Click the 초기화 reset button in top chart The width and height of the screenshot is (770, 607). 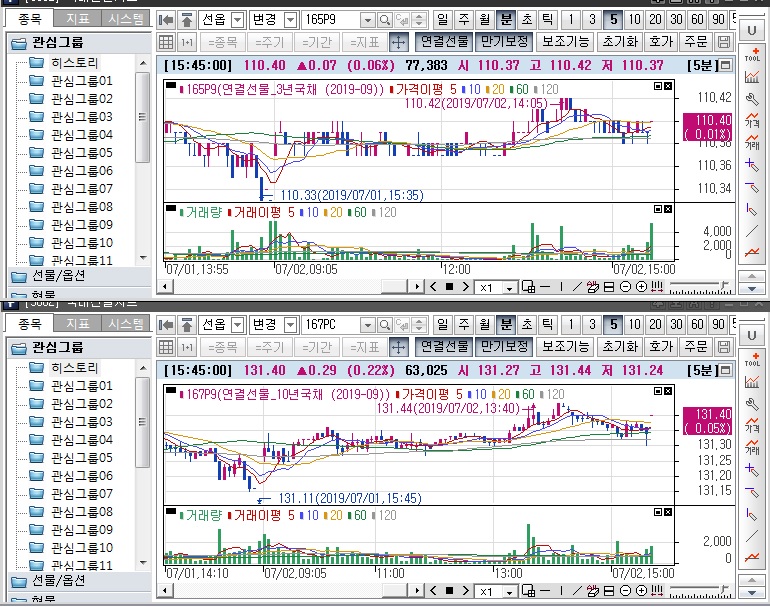tap(619, 42)
